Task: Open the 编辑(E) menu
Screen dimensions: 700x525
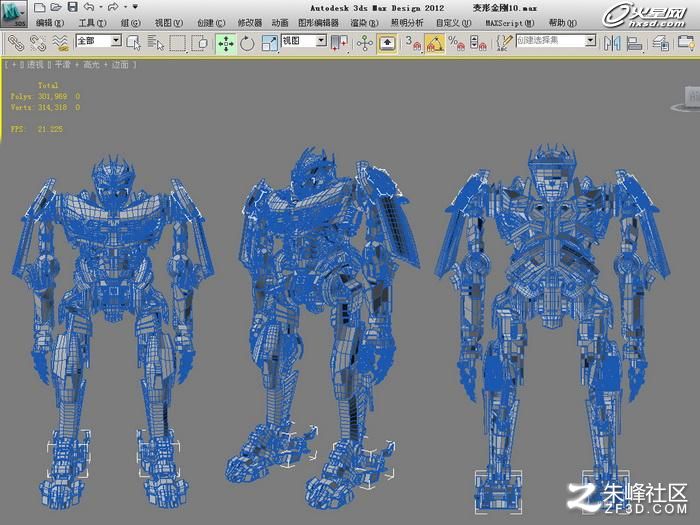Action: pyautogui.click(x=50, y=23)
